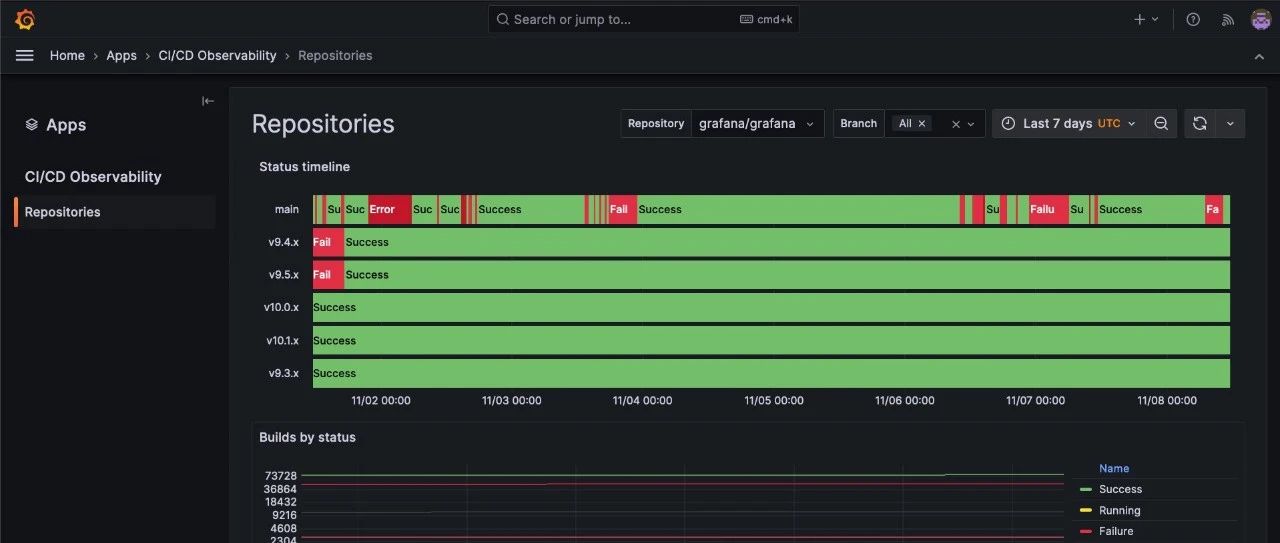Click the v10.0.x branch label
This screenshot has width=1280, height=543.
point(282,308)
